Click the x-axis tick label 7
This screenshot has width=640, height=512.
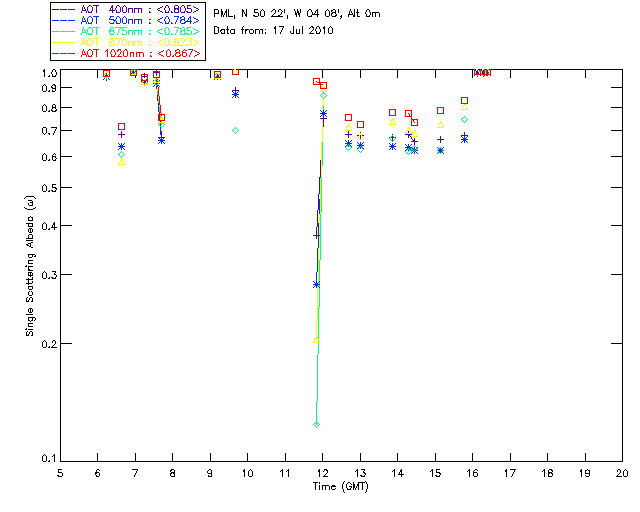135,473
